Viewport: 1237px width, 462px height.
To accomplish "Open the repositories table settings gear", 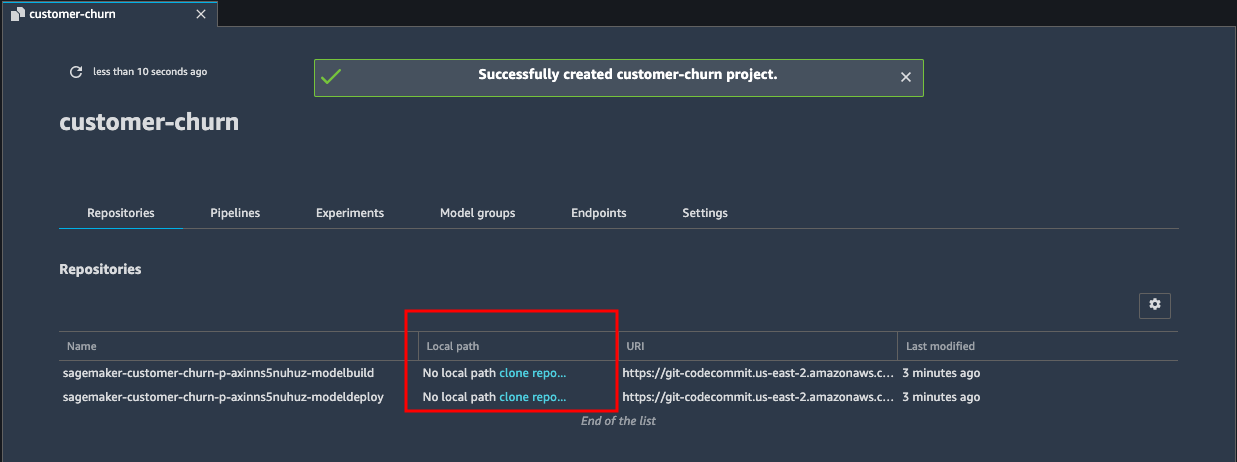I will (x=1155, y=305).
